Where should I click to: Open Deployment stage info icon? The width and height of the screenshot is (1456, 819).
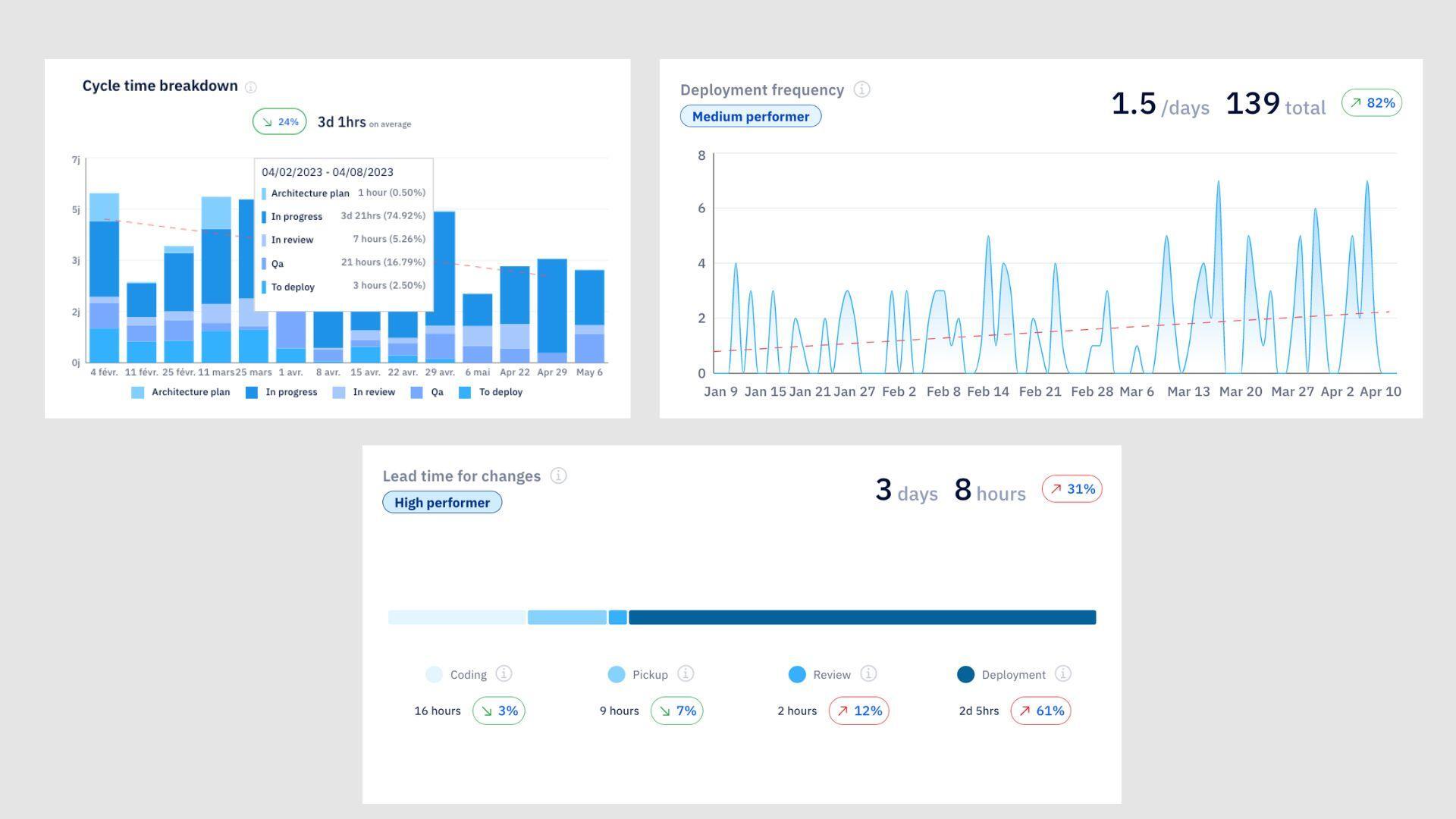pos(1063,673)
